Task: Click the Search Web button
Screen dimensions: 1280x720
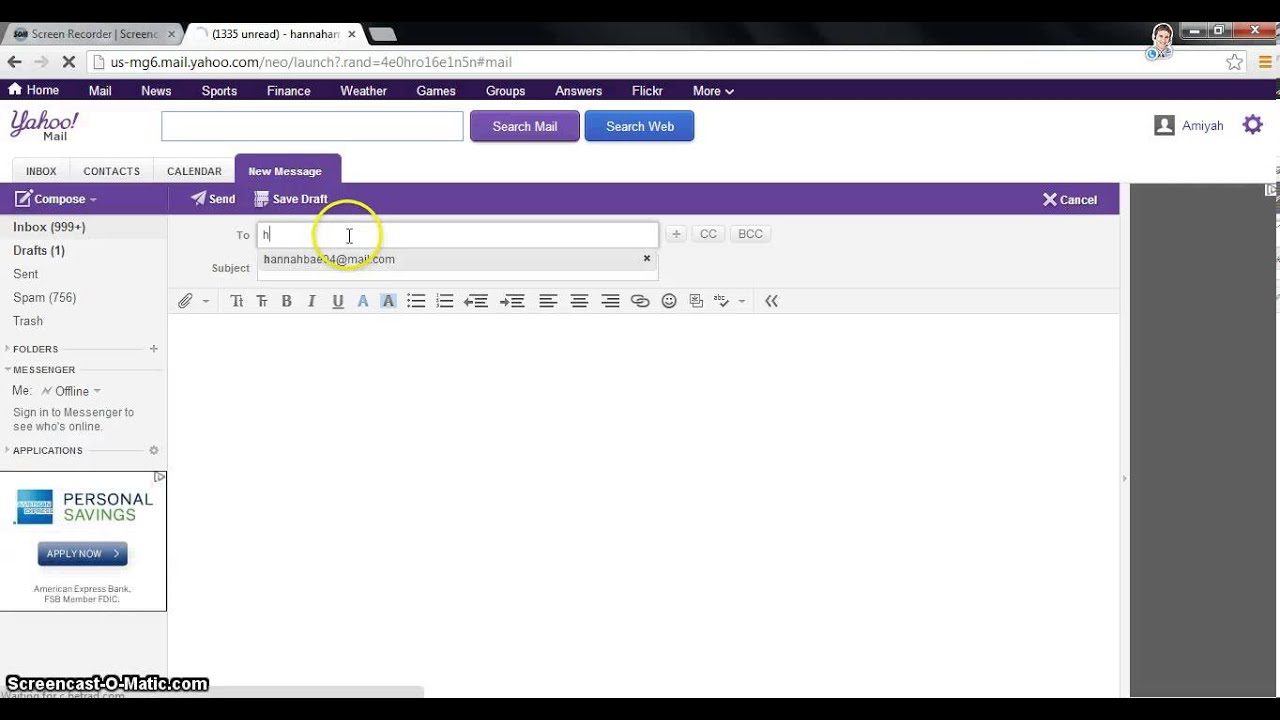Action: 640,126
